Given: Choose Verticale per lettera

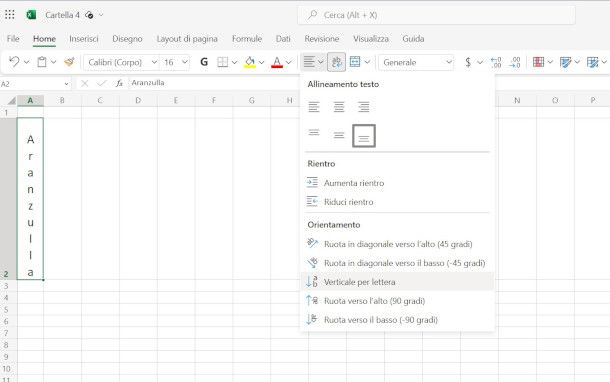Looking at the screenshot, I should coord(397,282).
